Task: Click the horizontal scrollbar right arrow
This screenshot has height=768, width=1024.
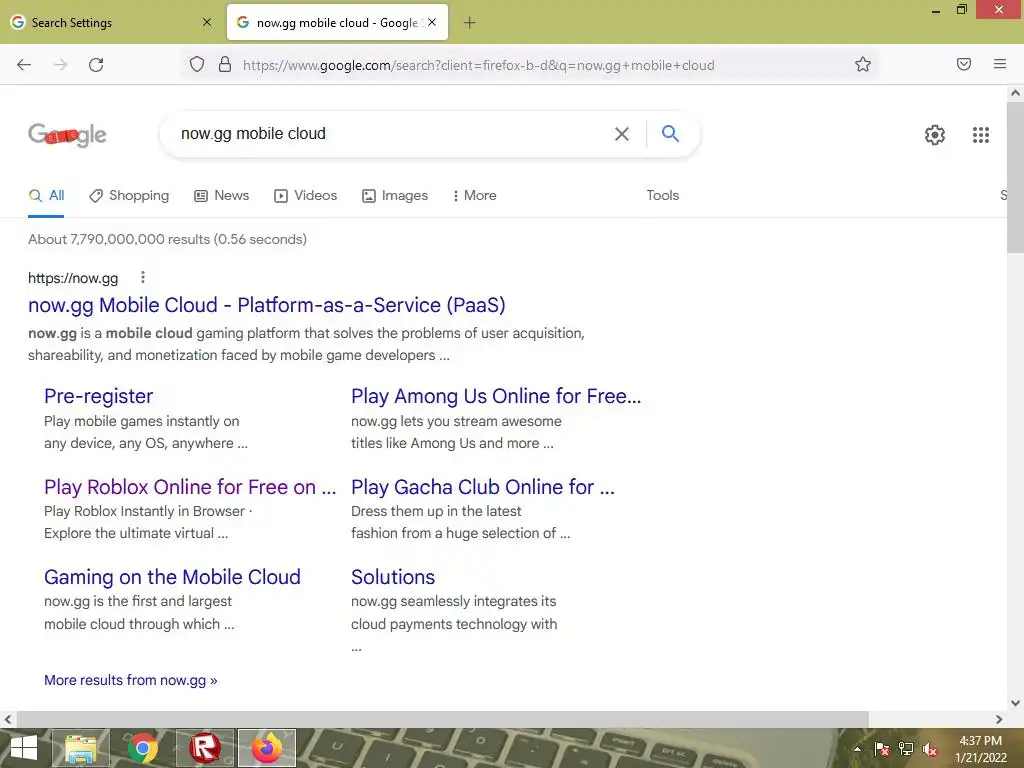Action: (x=999, y=719)
